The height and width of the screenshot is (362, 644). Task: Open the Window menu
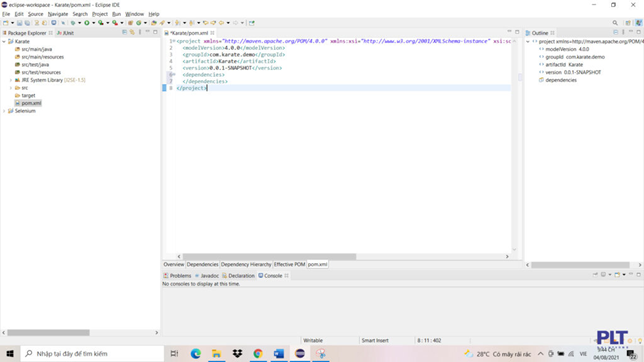click(x=134, y=14)
